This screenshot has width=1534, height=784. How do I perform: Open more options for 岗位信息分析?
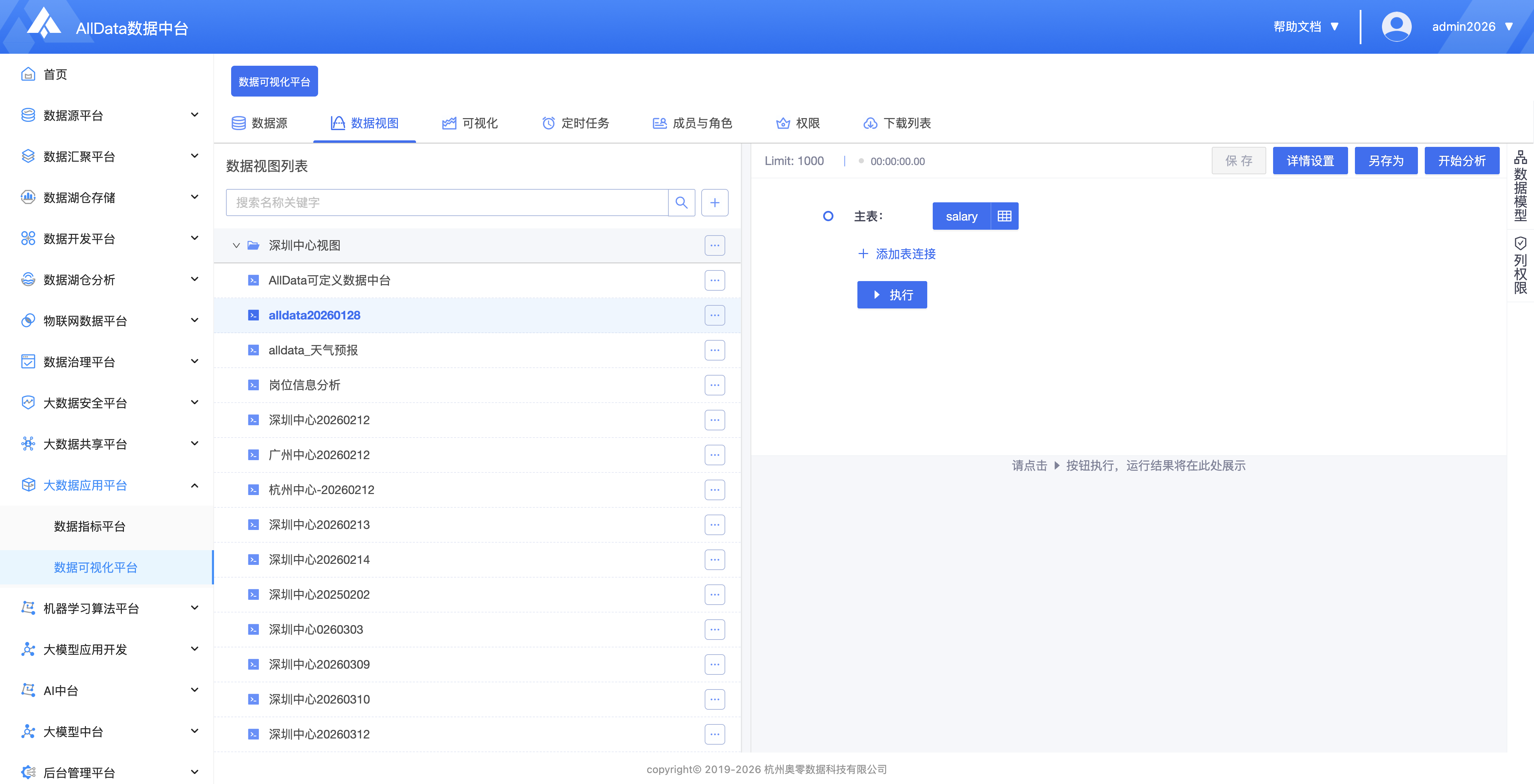[x=715, y=385]
